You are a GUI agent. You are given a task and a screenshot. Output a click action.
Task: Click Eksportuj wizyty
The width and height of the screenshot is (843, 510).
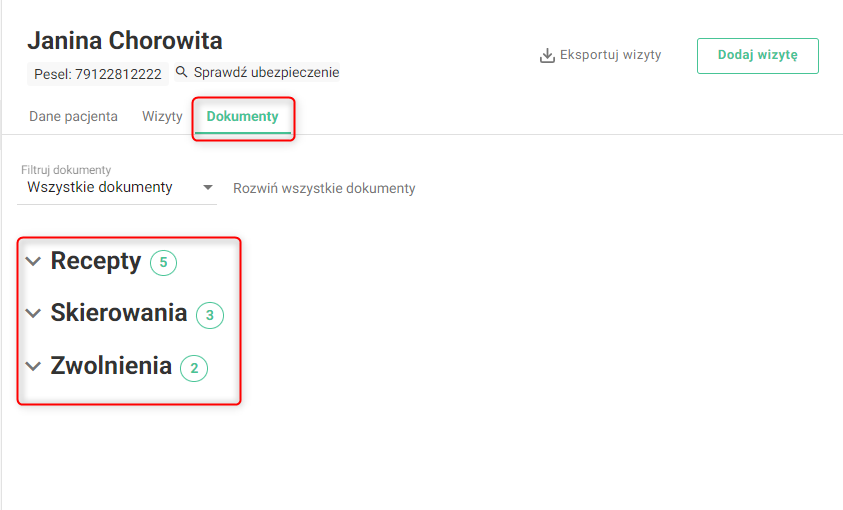(610, 55)
